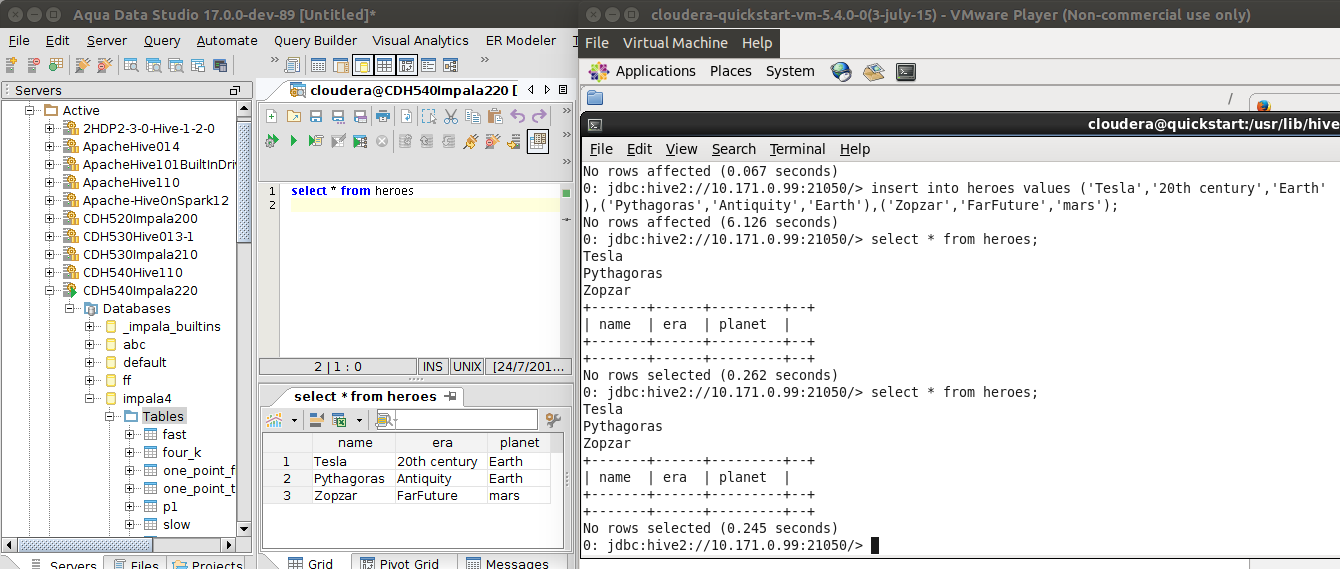Save the current query with floppy icon
Image resolution: width=1340 pixels, height=569 pixels.
coord(315,116)
